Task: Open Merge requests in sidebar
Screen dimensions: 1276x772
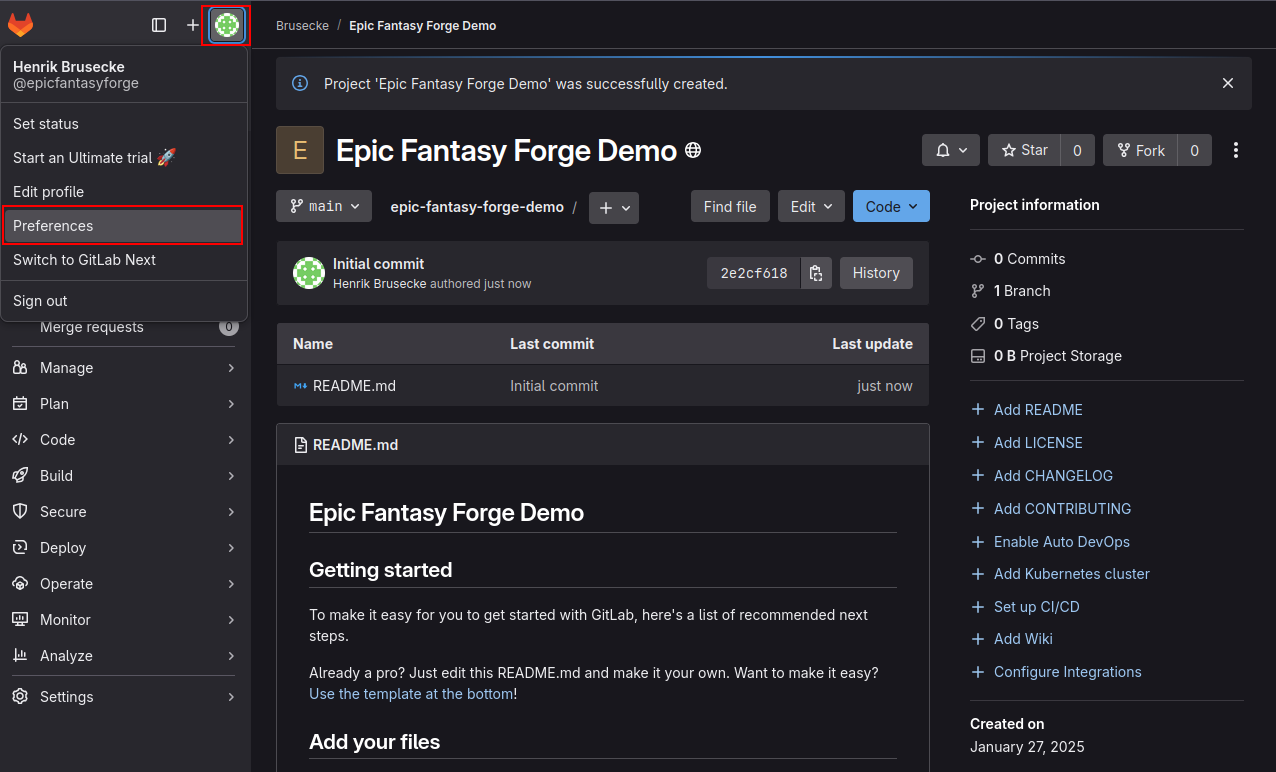Action: click(x=125, y=327)
